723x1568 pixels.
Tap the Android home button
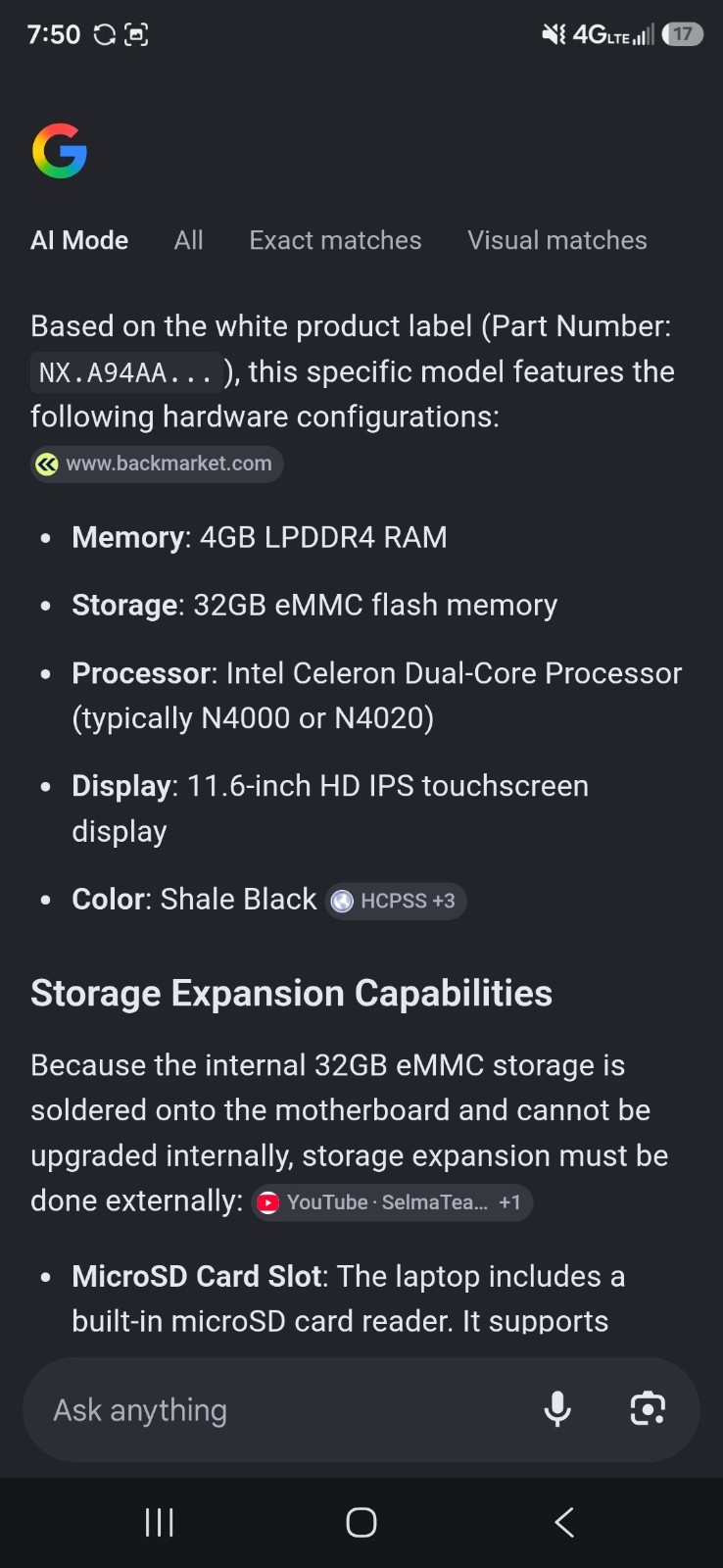pos(361,1522)
